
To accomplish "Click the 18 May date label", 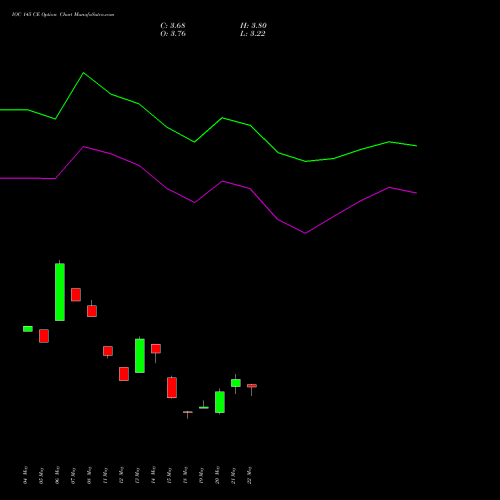I will pyautogui.click(x=186, y=475).
